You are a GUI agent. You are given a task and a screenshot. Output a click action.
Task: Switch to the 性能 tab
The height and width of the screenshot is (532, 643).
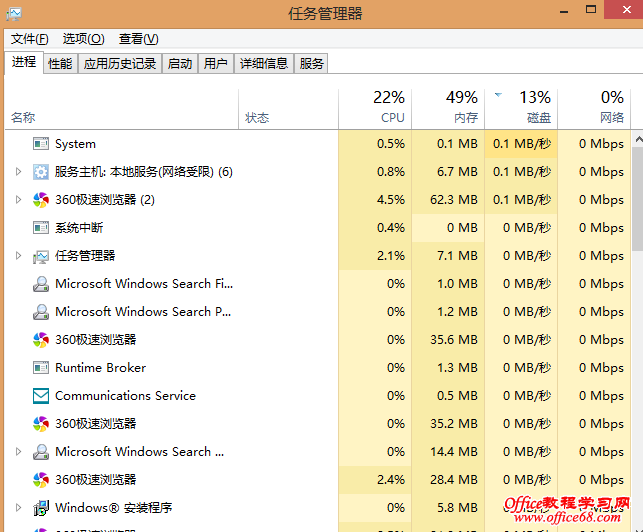coord(60,64)
